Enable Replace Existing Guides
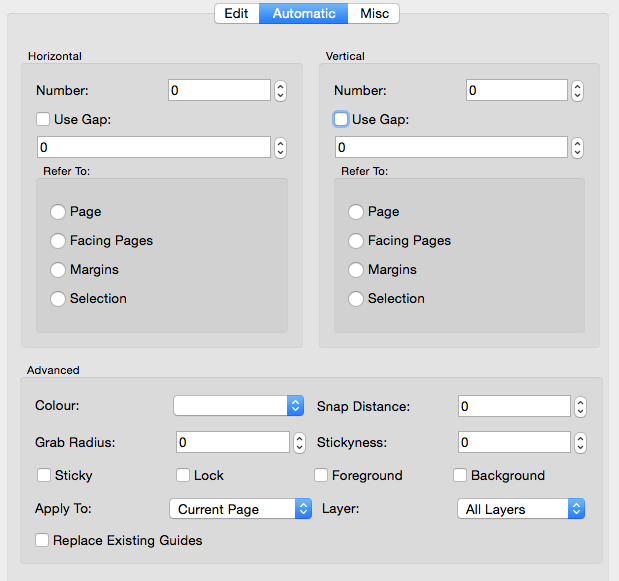This screenshot has width=619, height=581. pyautogui.click(x=42, y=541)
